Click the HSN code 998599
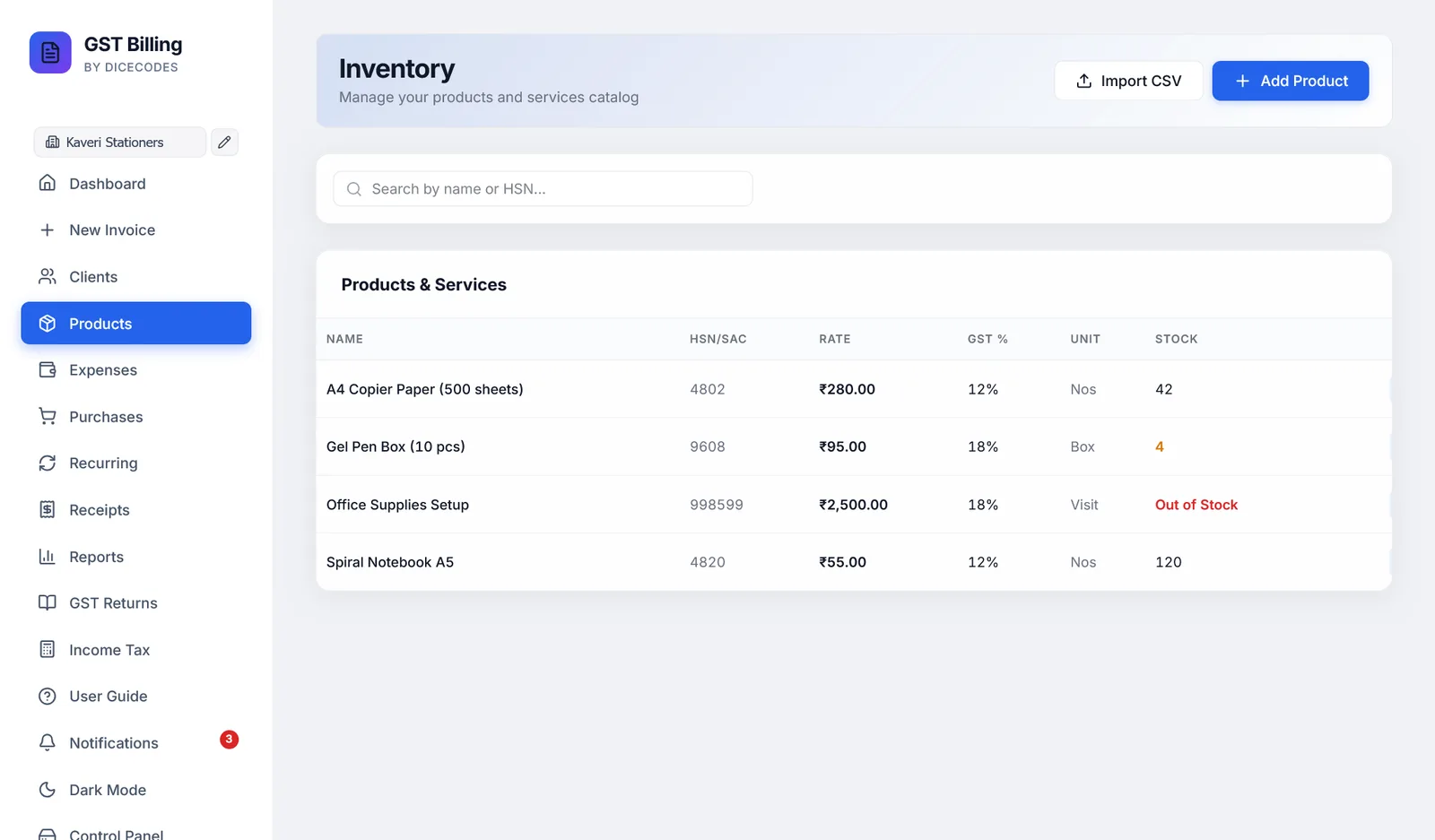1435x840 pixels. point(717,504)
